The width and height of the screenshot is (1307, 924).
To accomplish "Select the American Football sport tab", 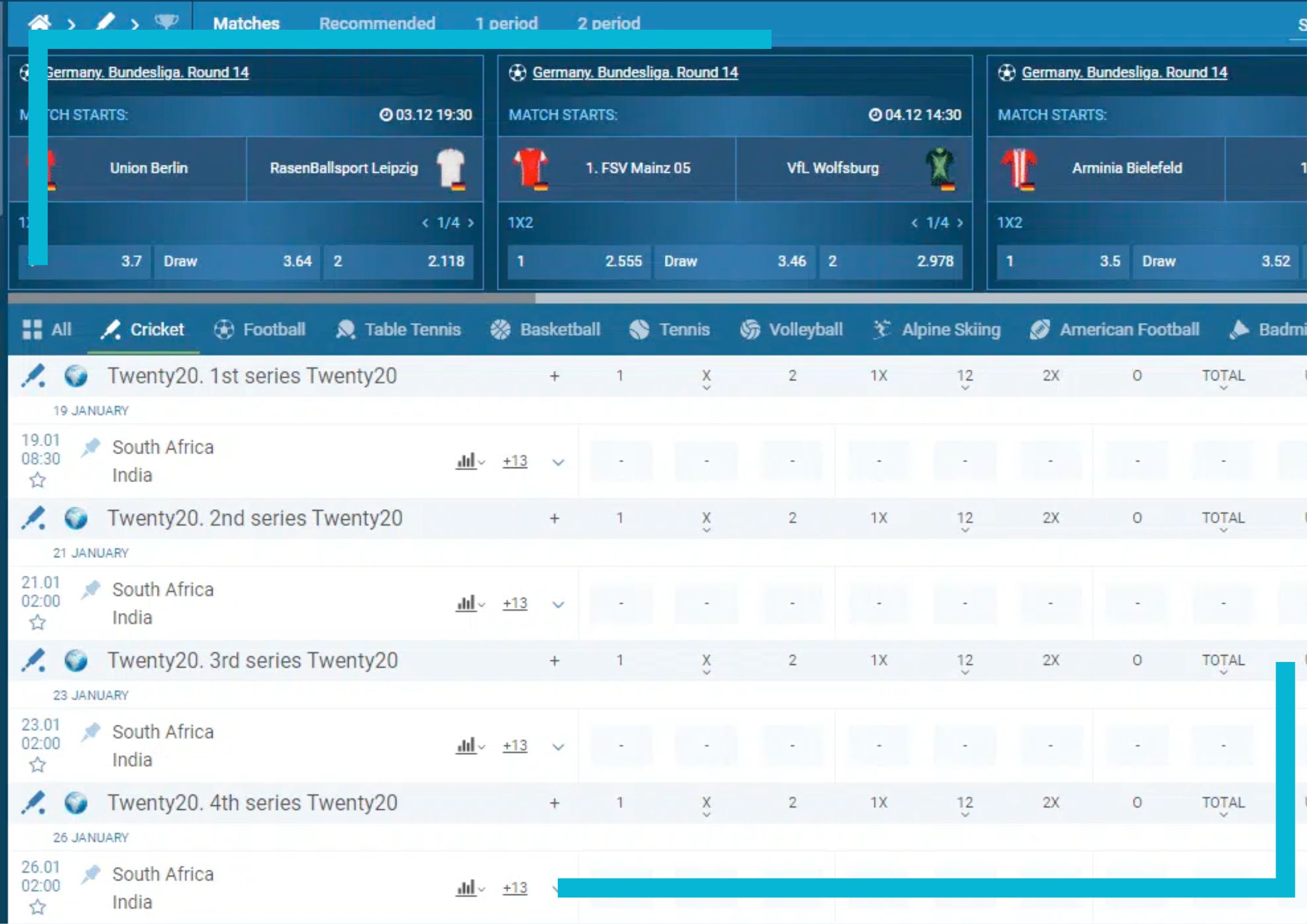I will pyautogui.click(x=1114, y=330).
